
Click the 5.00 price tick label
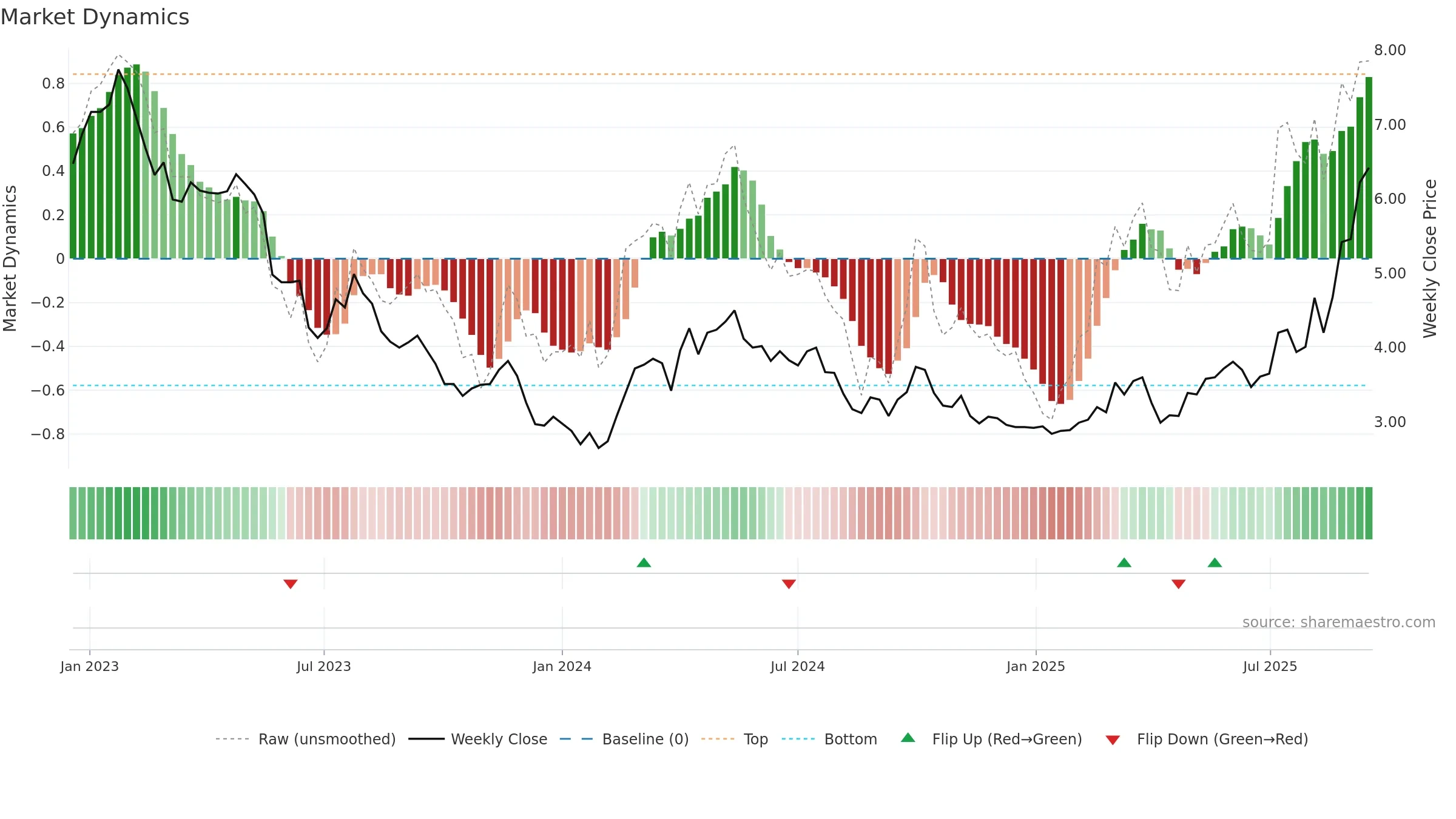pos(1390,273)
